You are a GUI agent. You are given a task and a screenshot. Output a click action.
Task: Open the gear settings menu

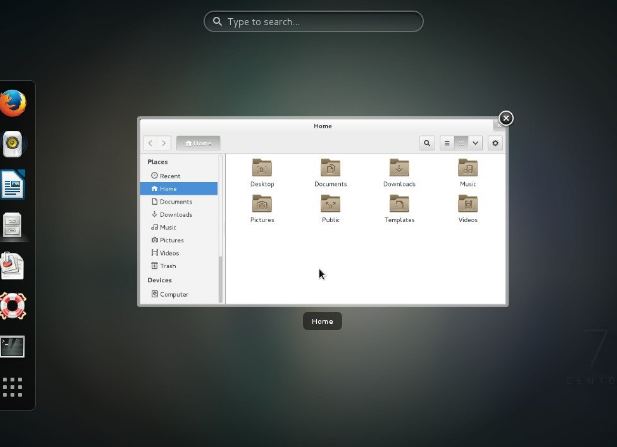pyautogui.click(x=495, y=143)
